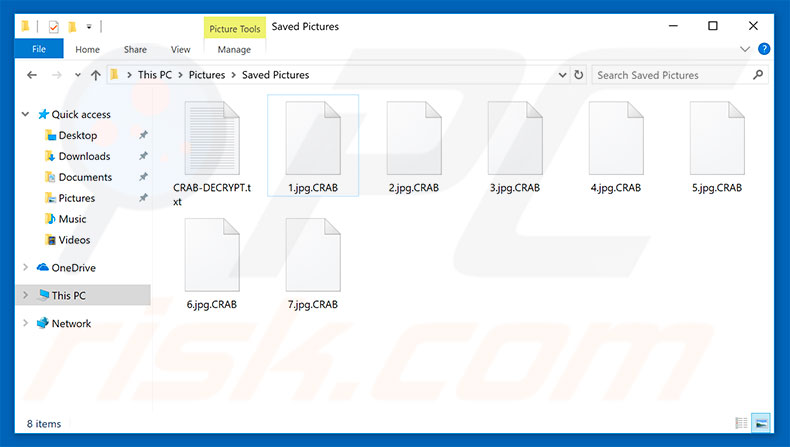Open CRAB-DECRYPT.txt file icon
Screen dimensions: 790x447
(x=212, y=140)
